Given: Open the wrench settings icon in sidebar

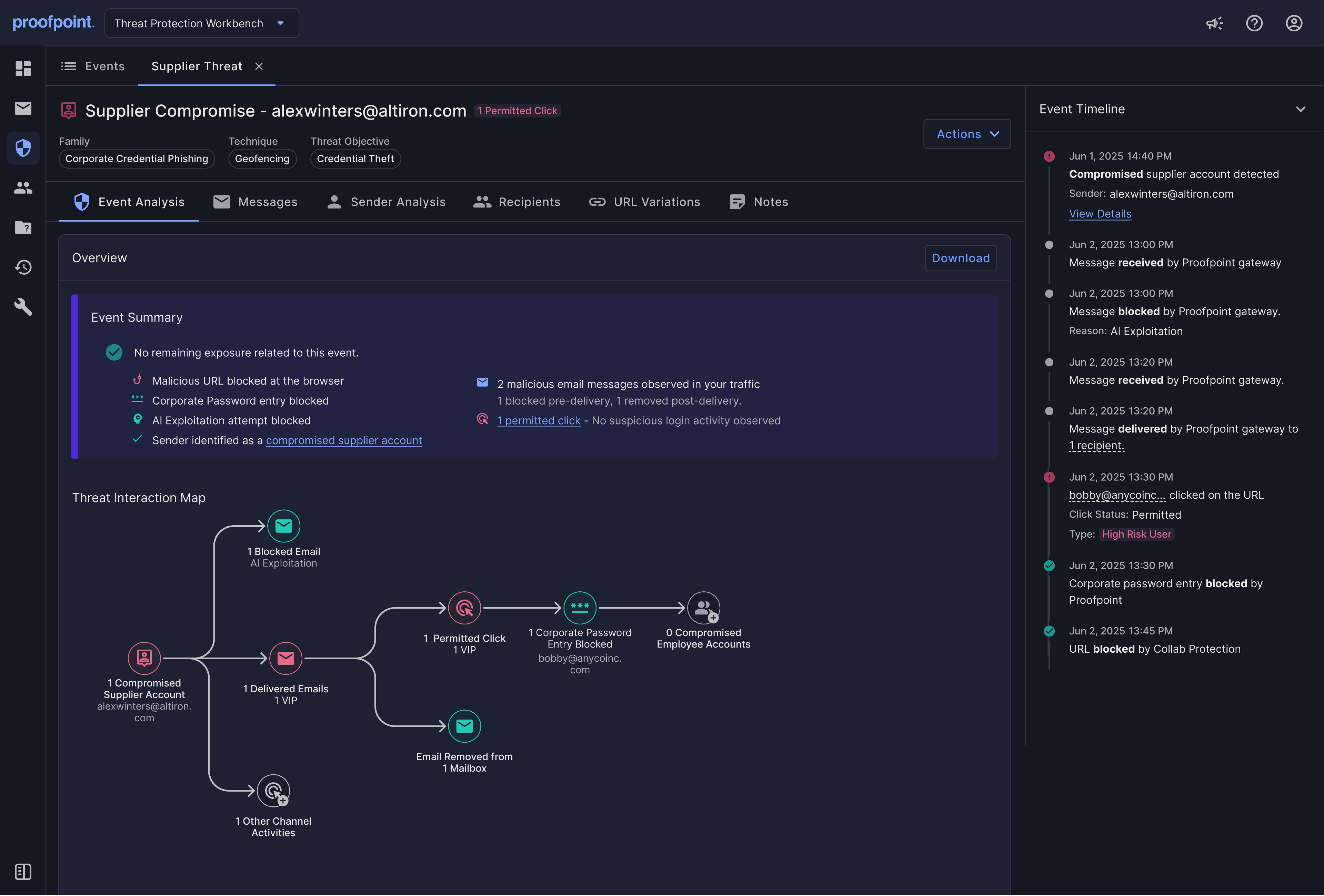Looking at the screenshot, I should pos(23,307).
